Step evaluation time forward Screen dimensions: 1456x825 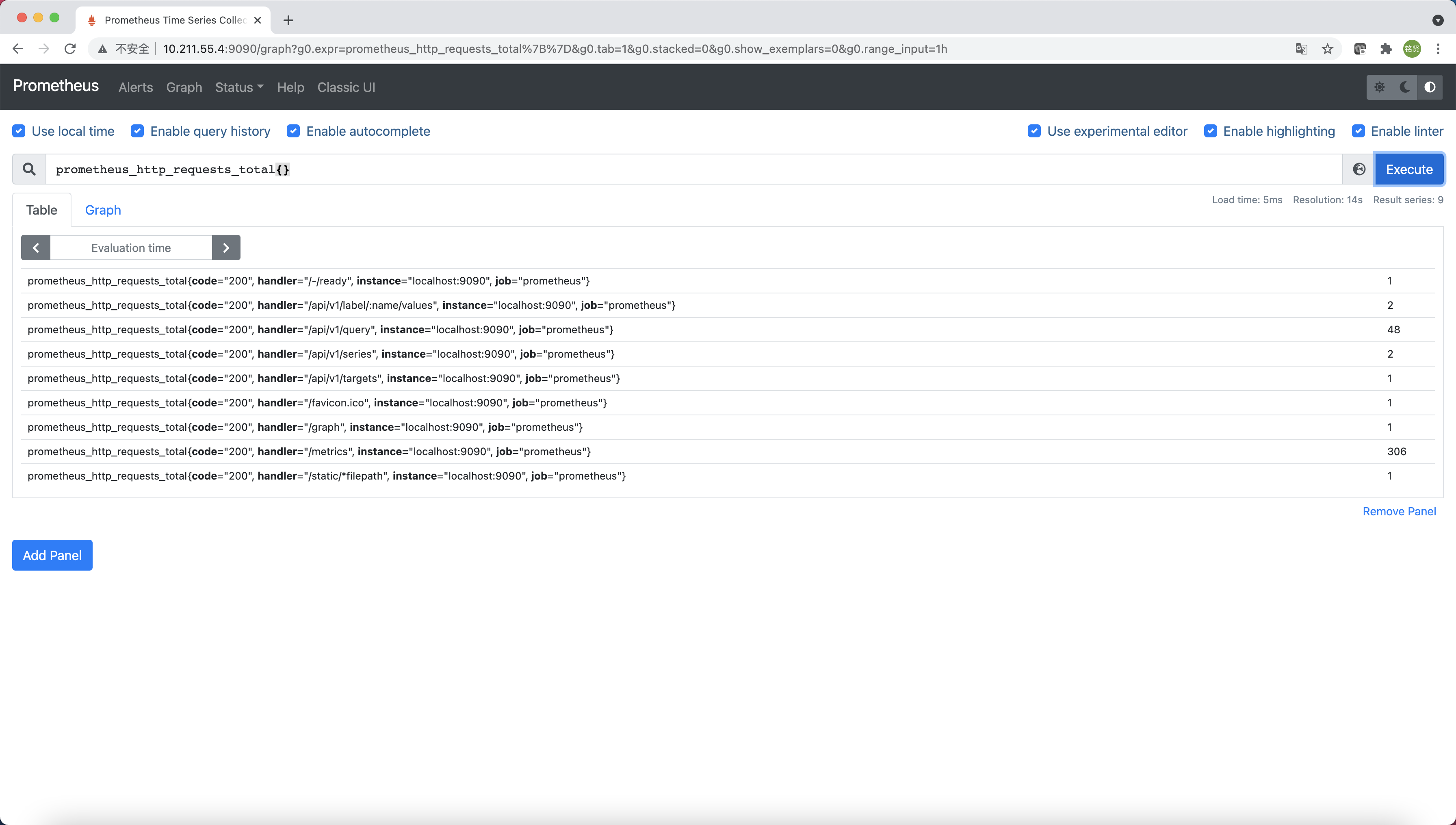(226, 247)
